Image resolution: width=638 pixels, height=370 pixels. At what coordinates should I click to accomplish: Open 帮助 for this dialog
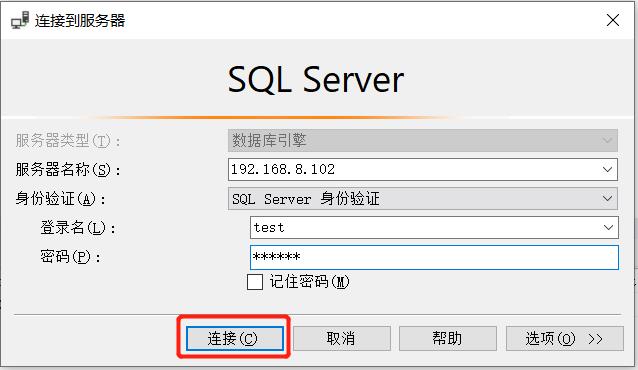click(x=448, y=338)
